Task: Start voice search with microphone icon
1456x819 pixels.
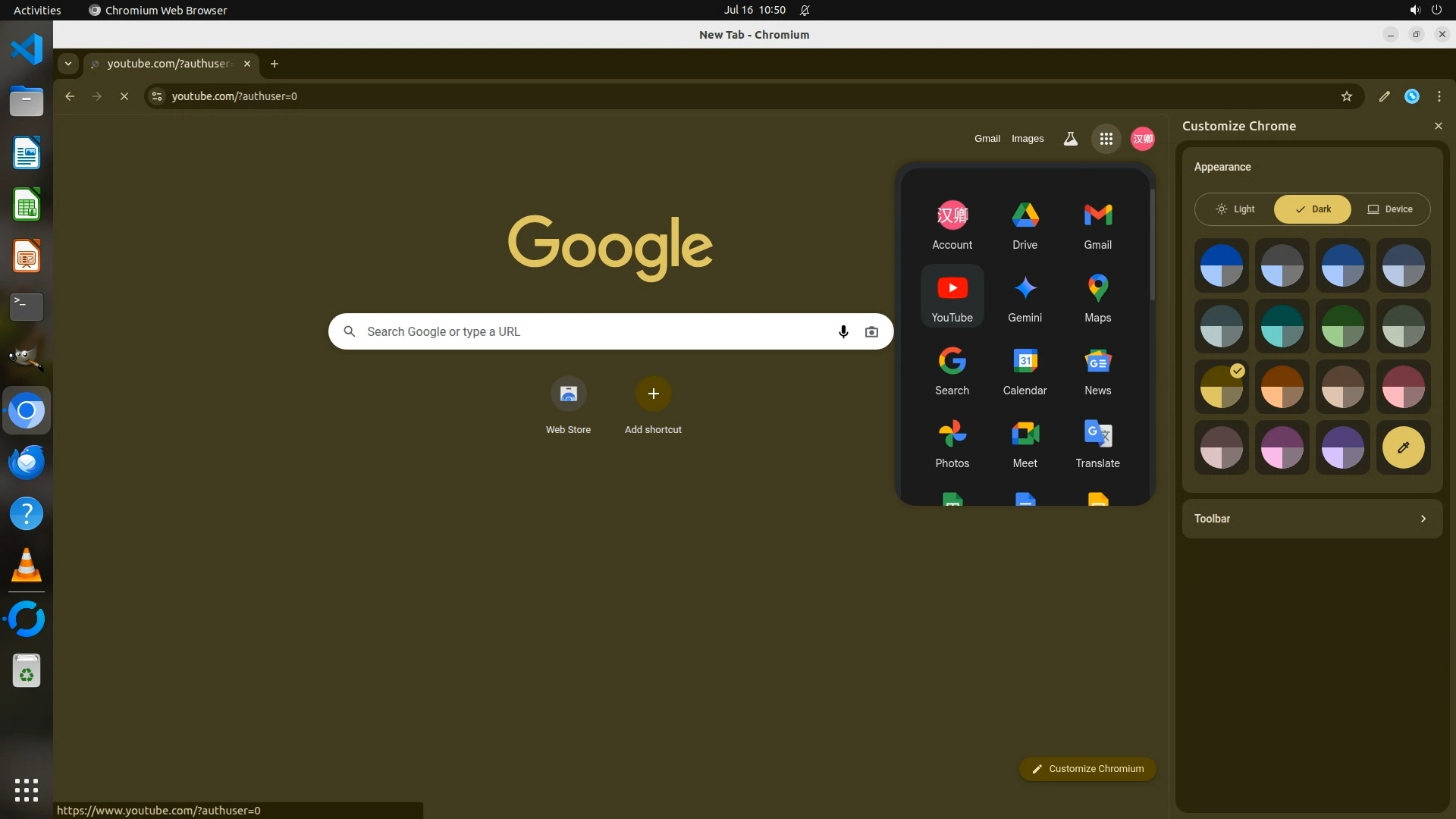Action: [843, 331]
